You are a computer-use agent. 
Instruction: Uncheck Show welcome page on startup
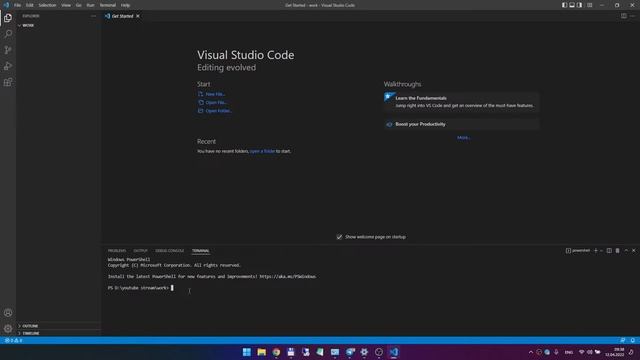pyautogui.click(x=339, y=237)
